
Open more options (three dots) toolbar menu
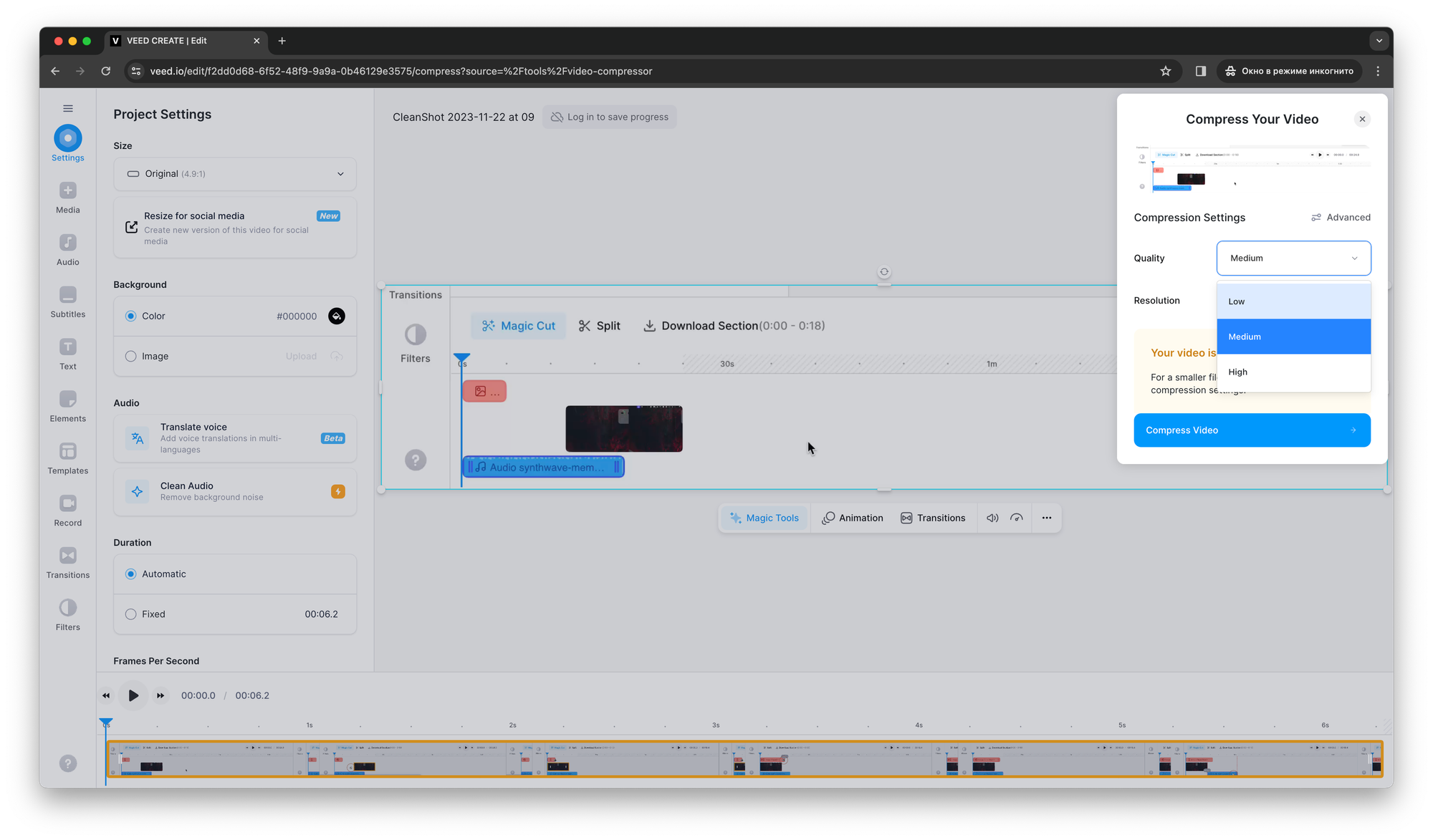1047,518
